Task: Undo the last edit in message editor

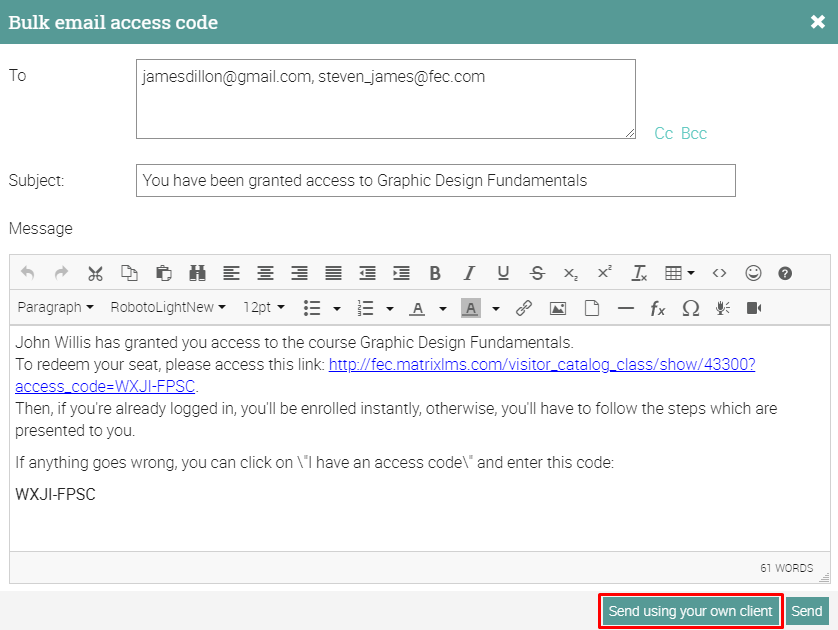Action: point(28,273)
